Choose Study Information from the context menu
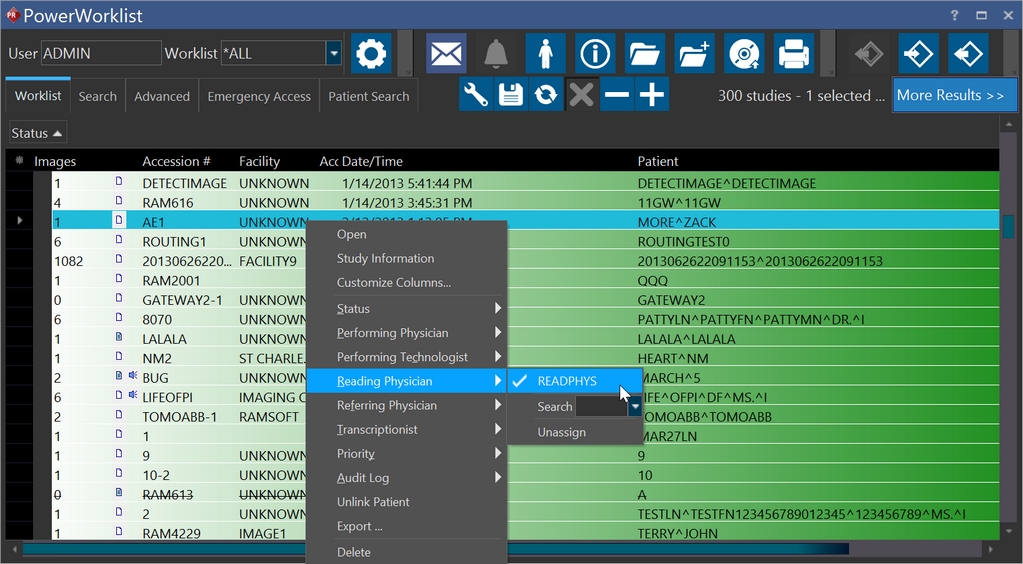1023x564 pixels. click(x=385, y=258)
